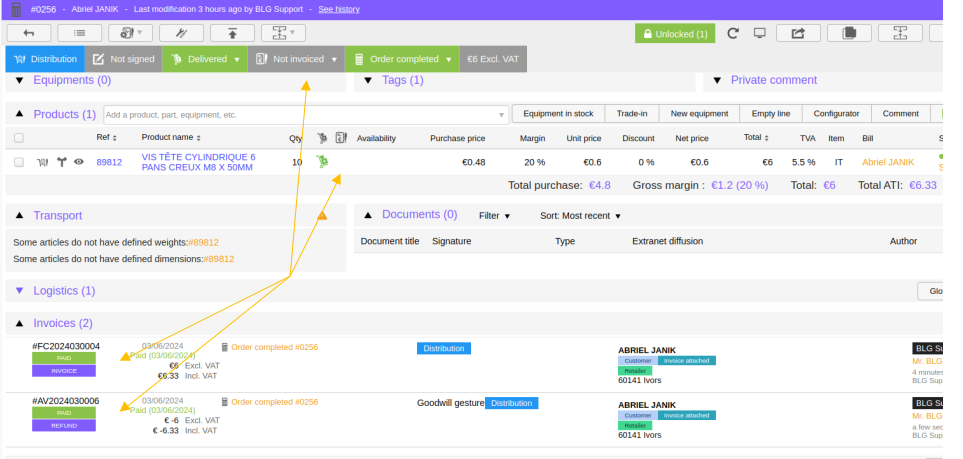Open the #89812 link in weights warning
The height and width of the screenshot is (459, 963).
(203, 243)
